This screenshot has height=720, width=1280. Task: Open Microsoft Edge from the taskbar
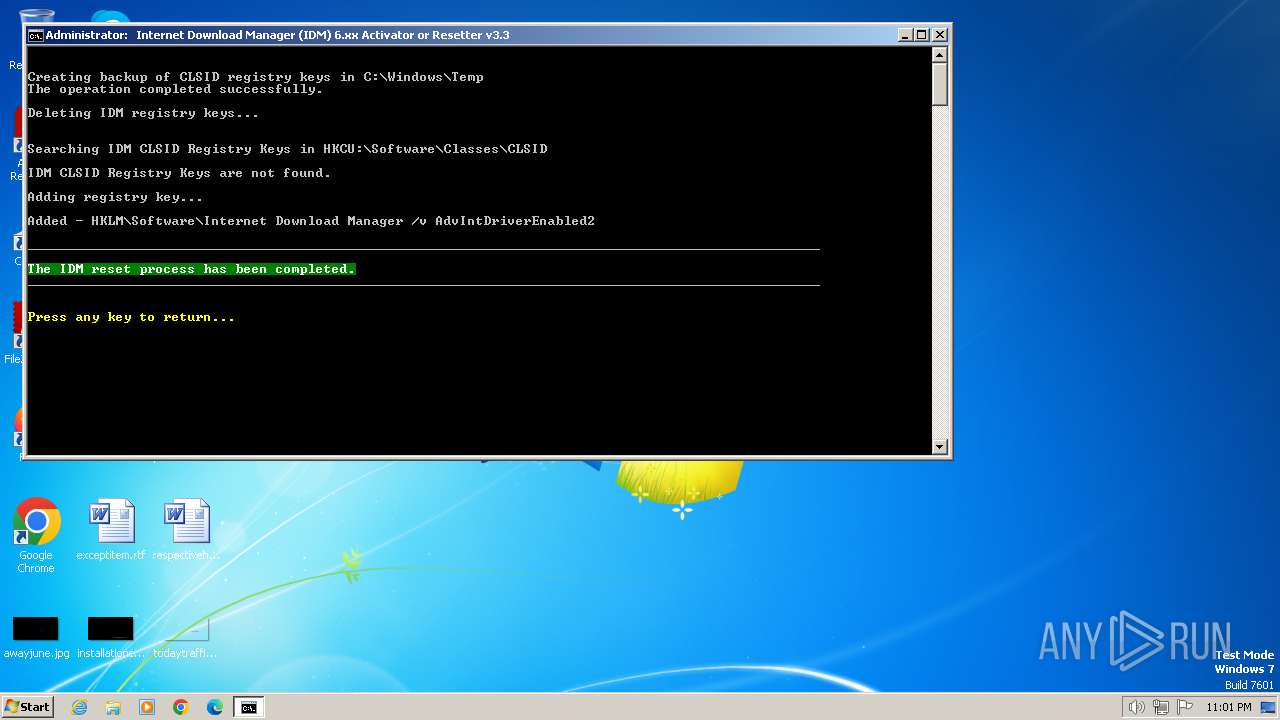215,707
